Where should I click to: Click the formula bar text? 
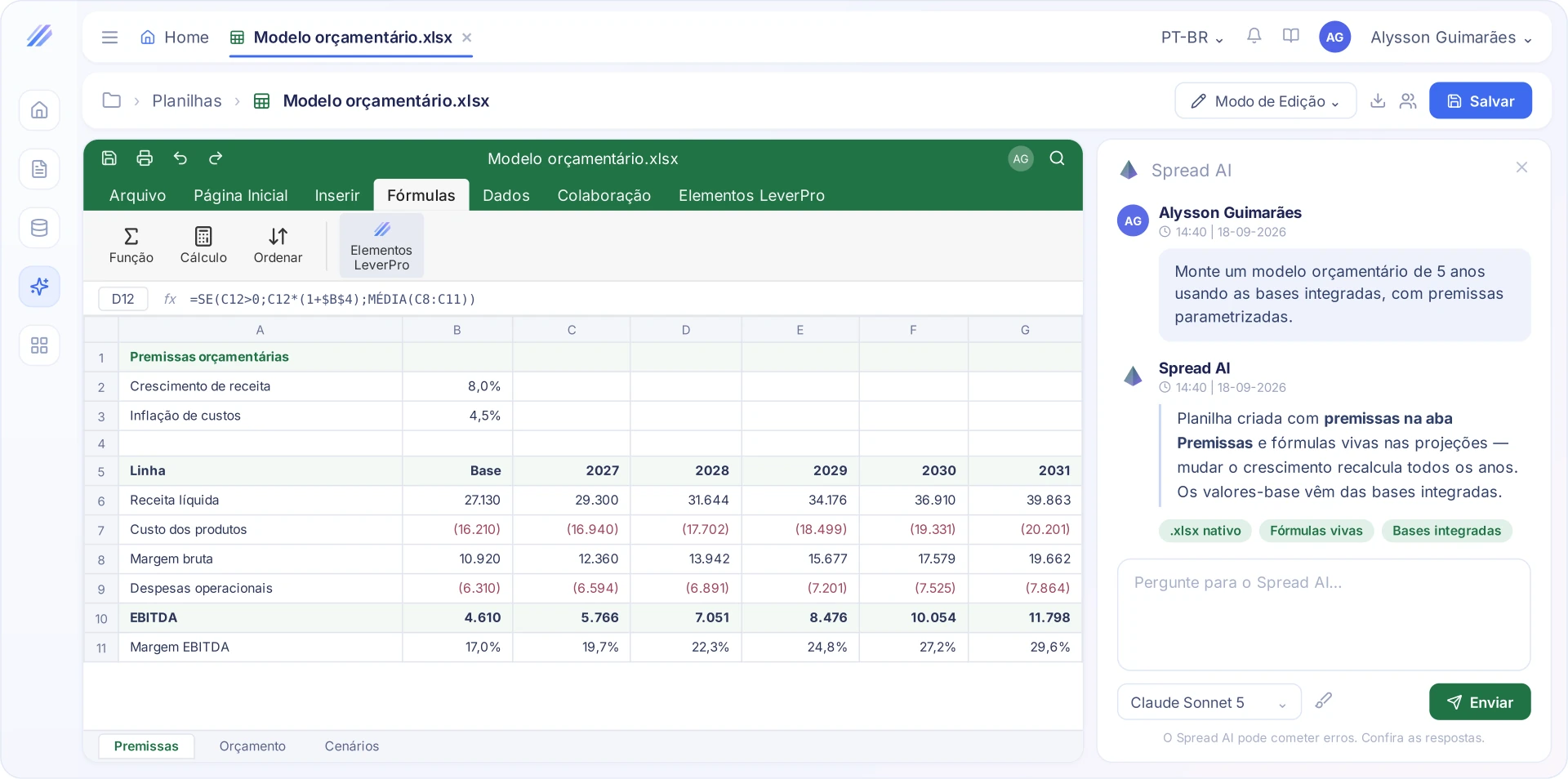point(333,299)
